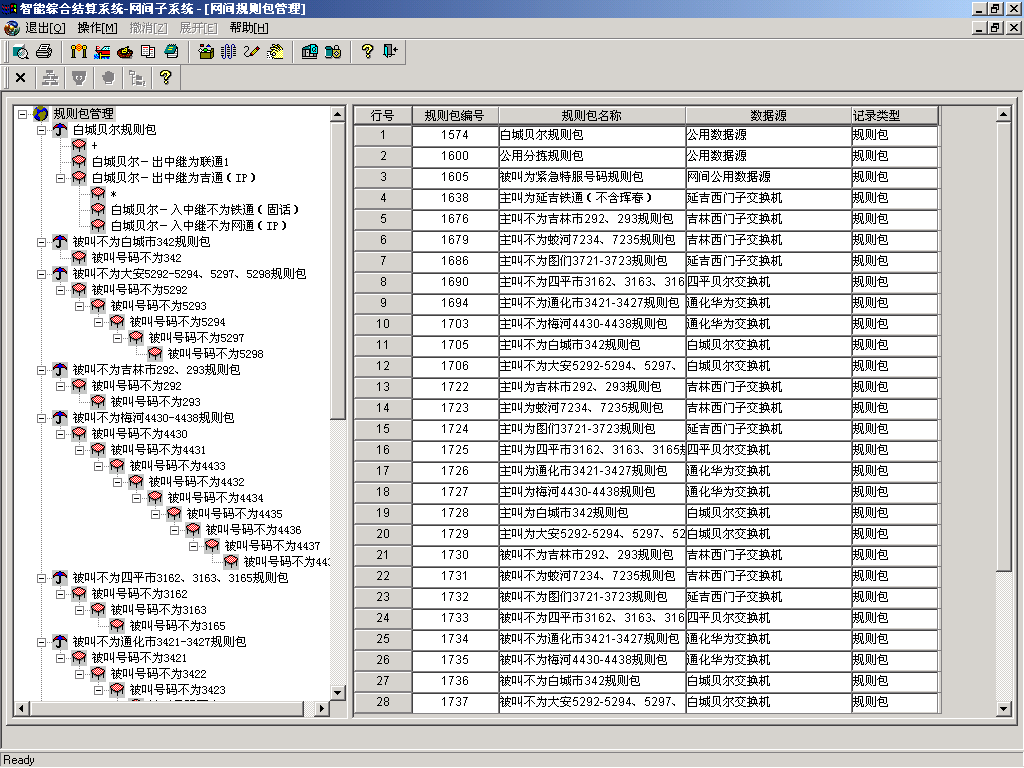This screenshot has height=768, width=1024.
Task: Click the red basket icon in the toolbar
Action: (x=125, y=51)
